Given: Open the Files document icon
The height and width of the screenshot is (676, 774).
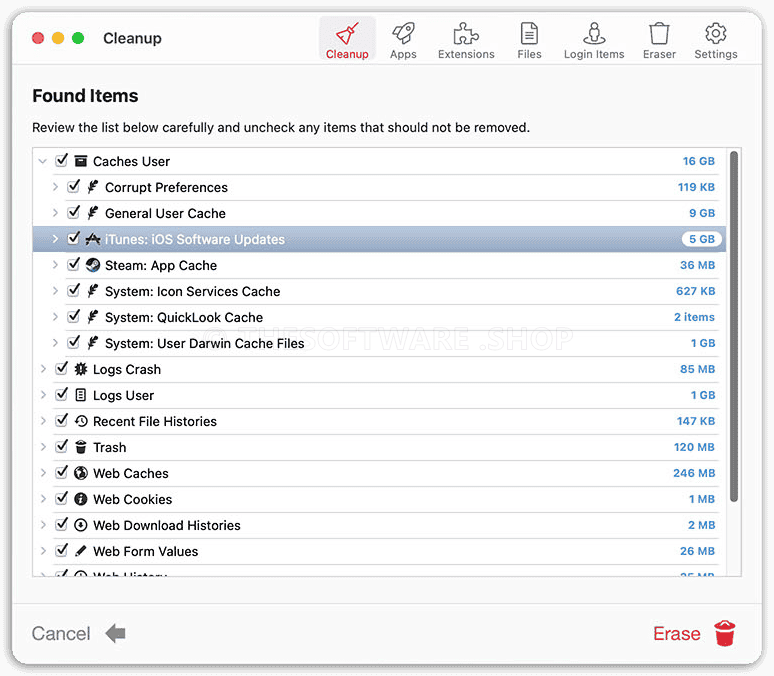Looking at the screenshot, I should pyautogui.click(x=529, y=34).
